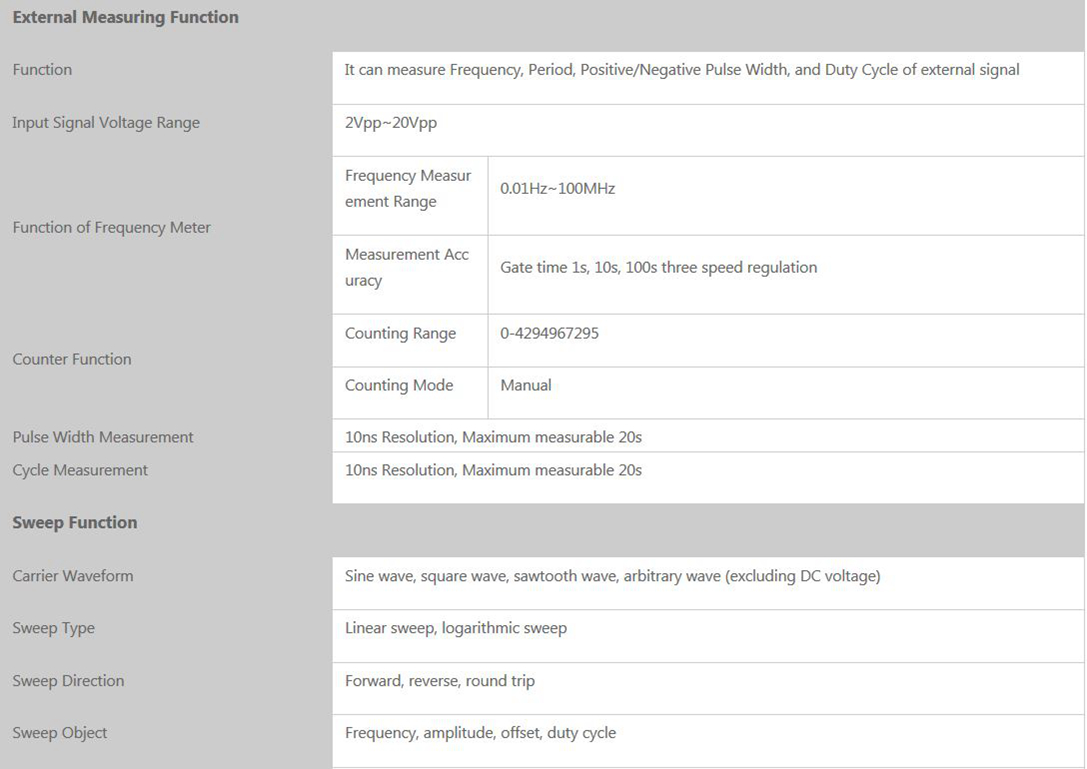Select the 0.01Hz~100MHz value
1087x769 pixels.
(557, 188)
